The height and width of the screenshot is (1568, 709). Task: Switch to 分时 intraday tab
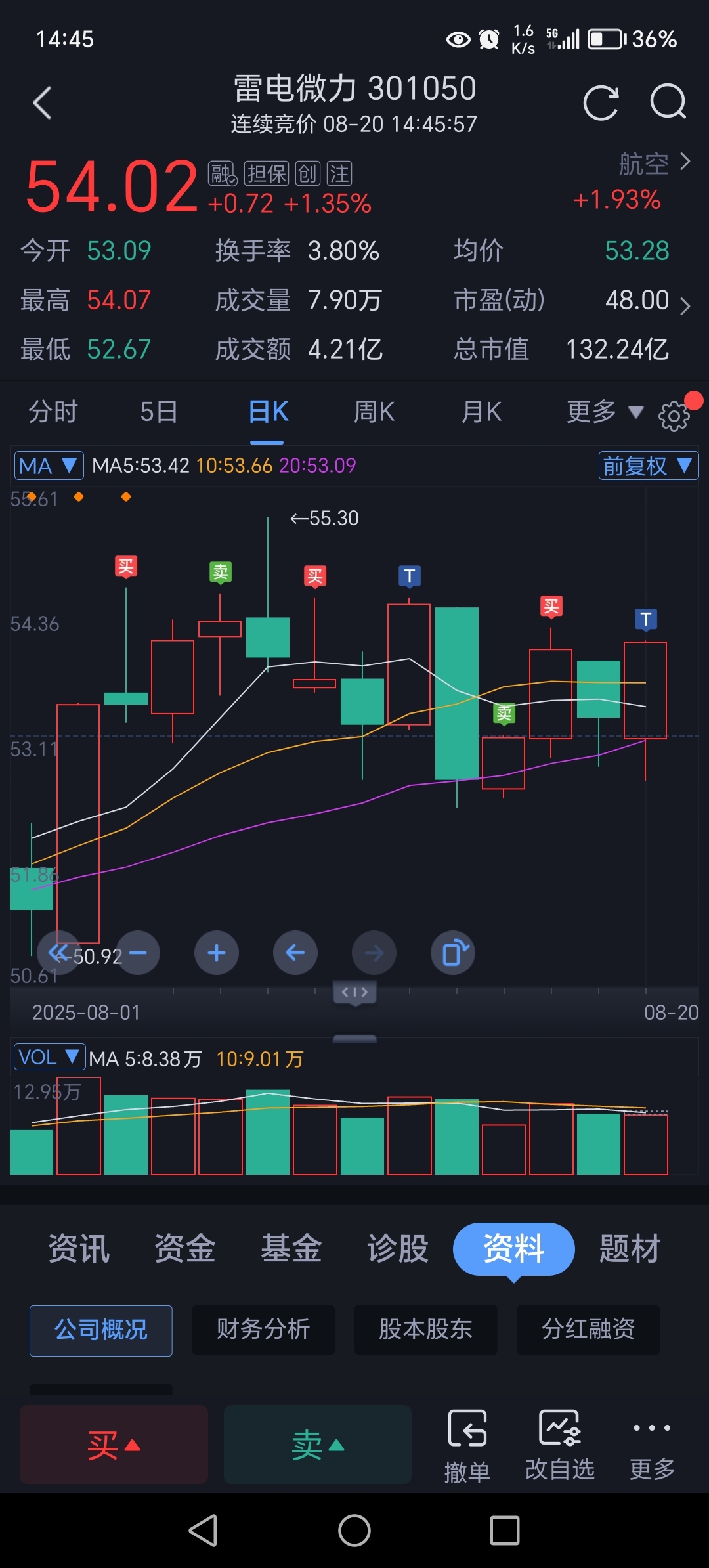tap(53, 412)
